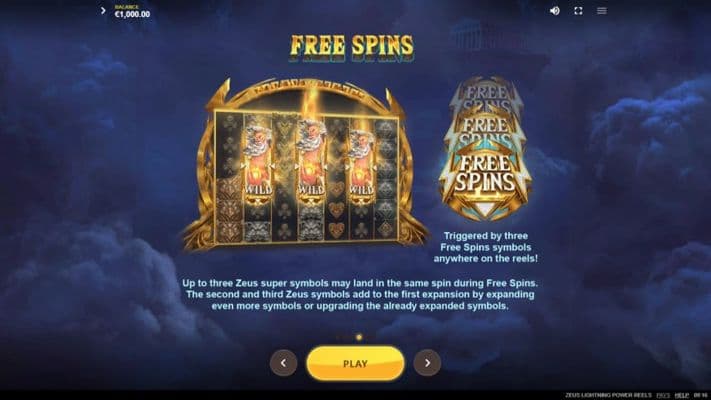The height and width of the screenshot is (400, 711).
Task: Toggle fullscreen mode icon
Action: 578,10
